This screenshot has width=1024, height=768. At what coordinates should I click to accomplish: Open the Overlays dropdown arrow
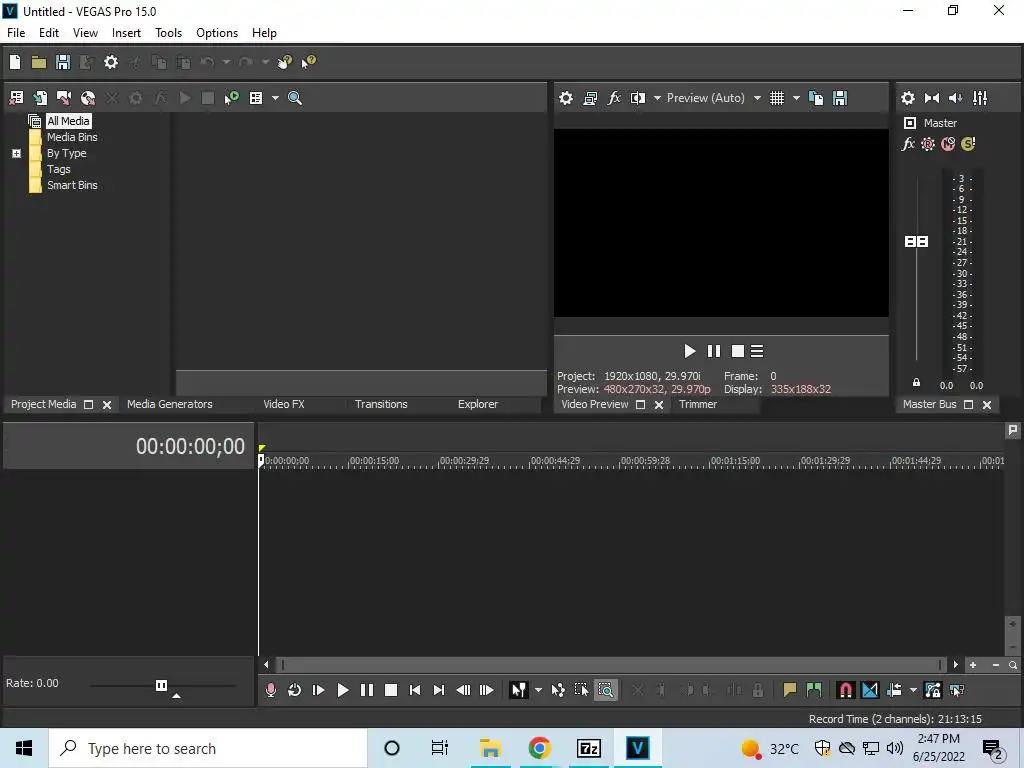[796, 98]
